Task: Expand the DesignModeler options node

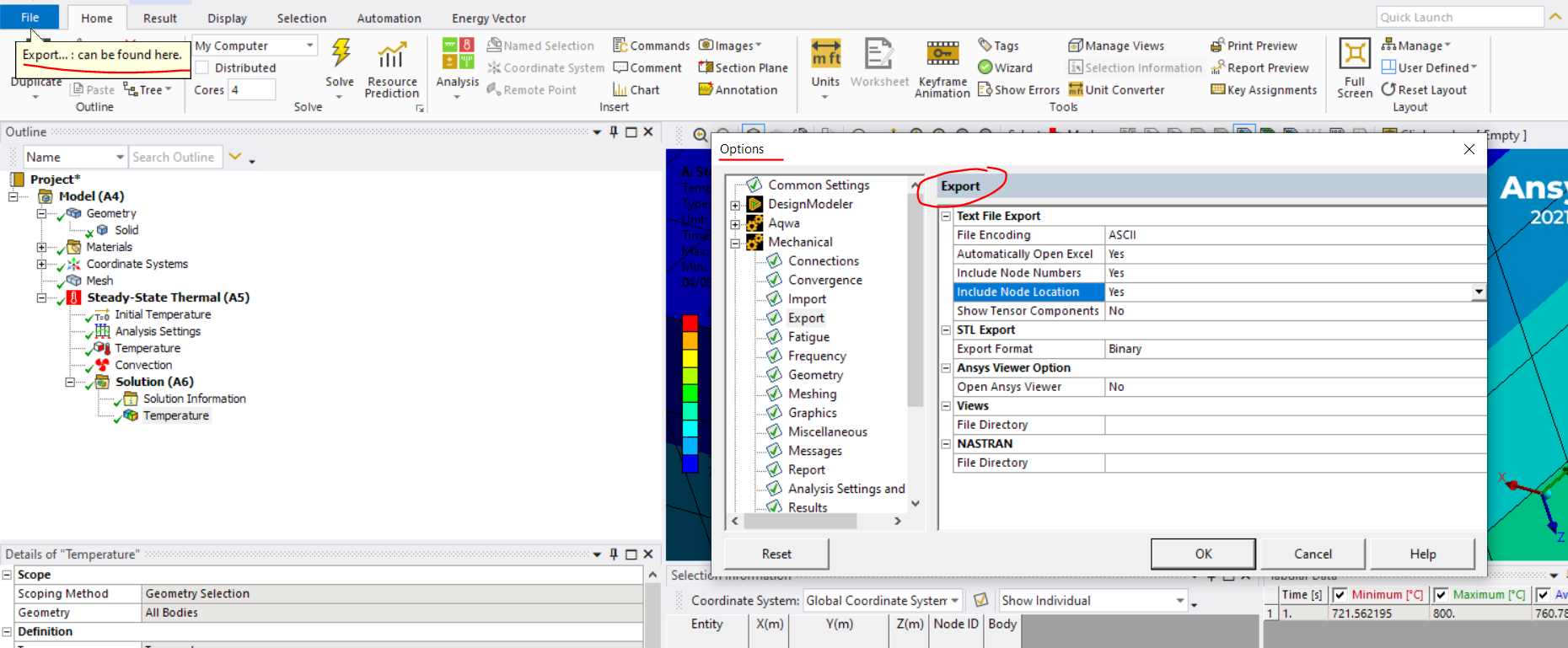Action: click(x=735, y=205)
